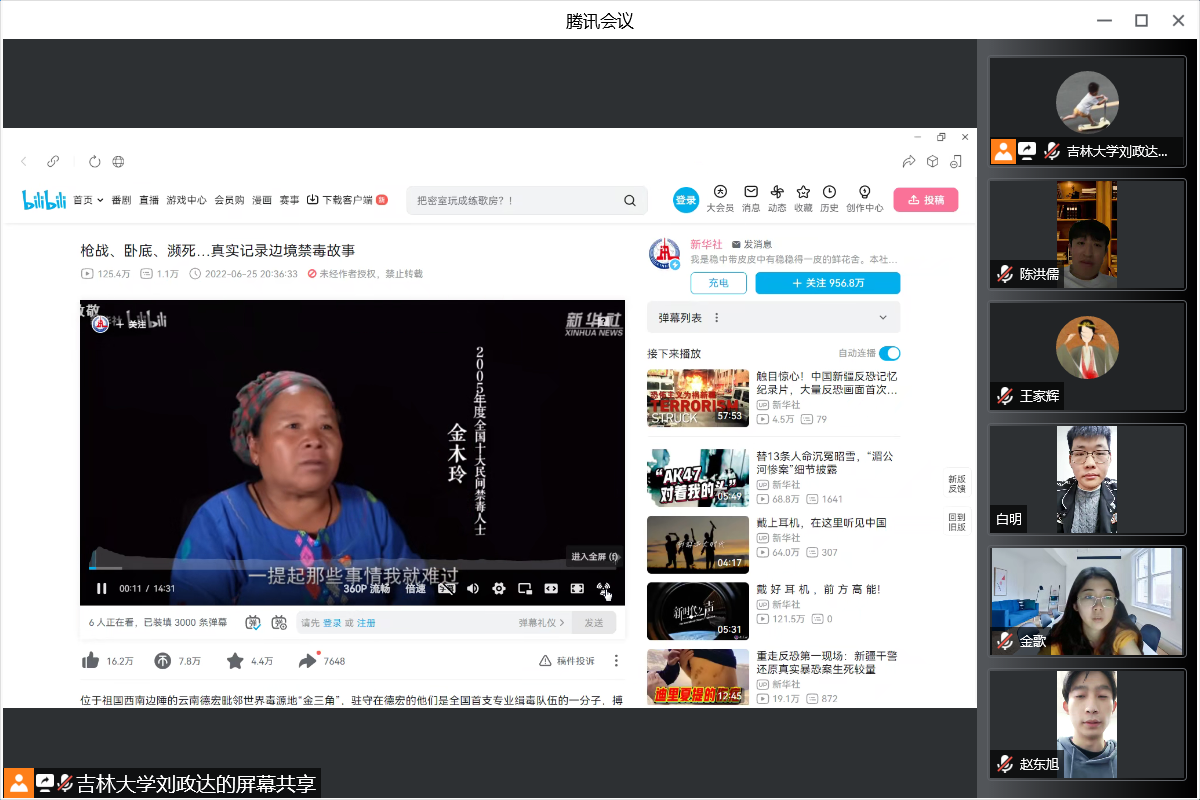Pause the video with the player button

(101, 589)
